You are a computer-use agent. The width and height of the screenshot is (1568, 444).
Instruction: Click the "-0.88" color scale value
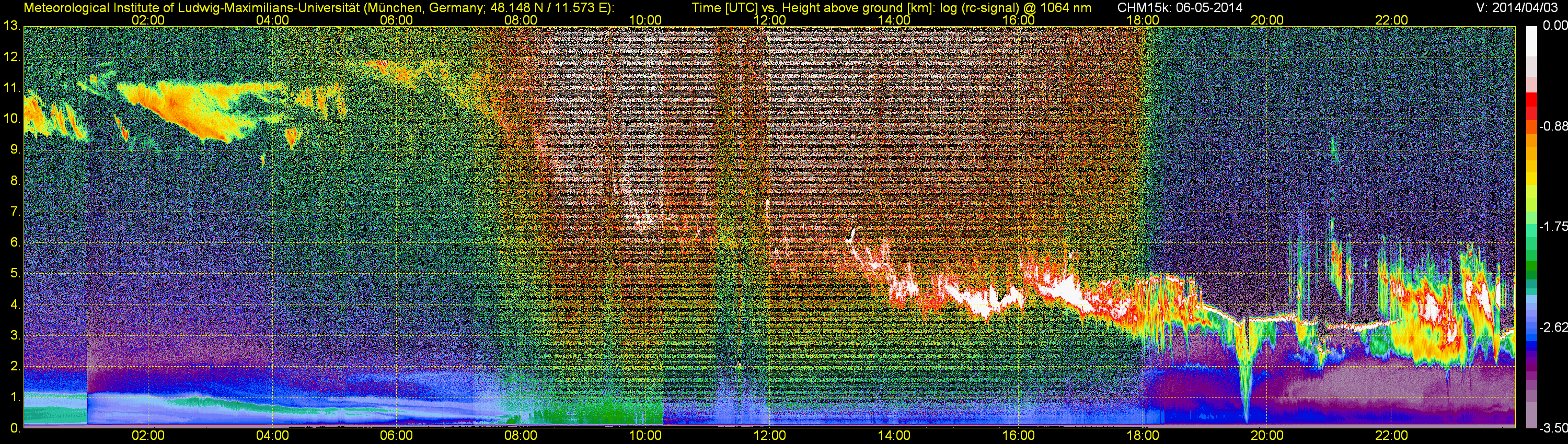pos(1553,126)
